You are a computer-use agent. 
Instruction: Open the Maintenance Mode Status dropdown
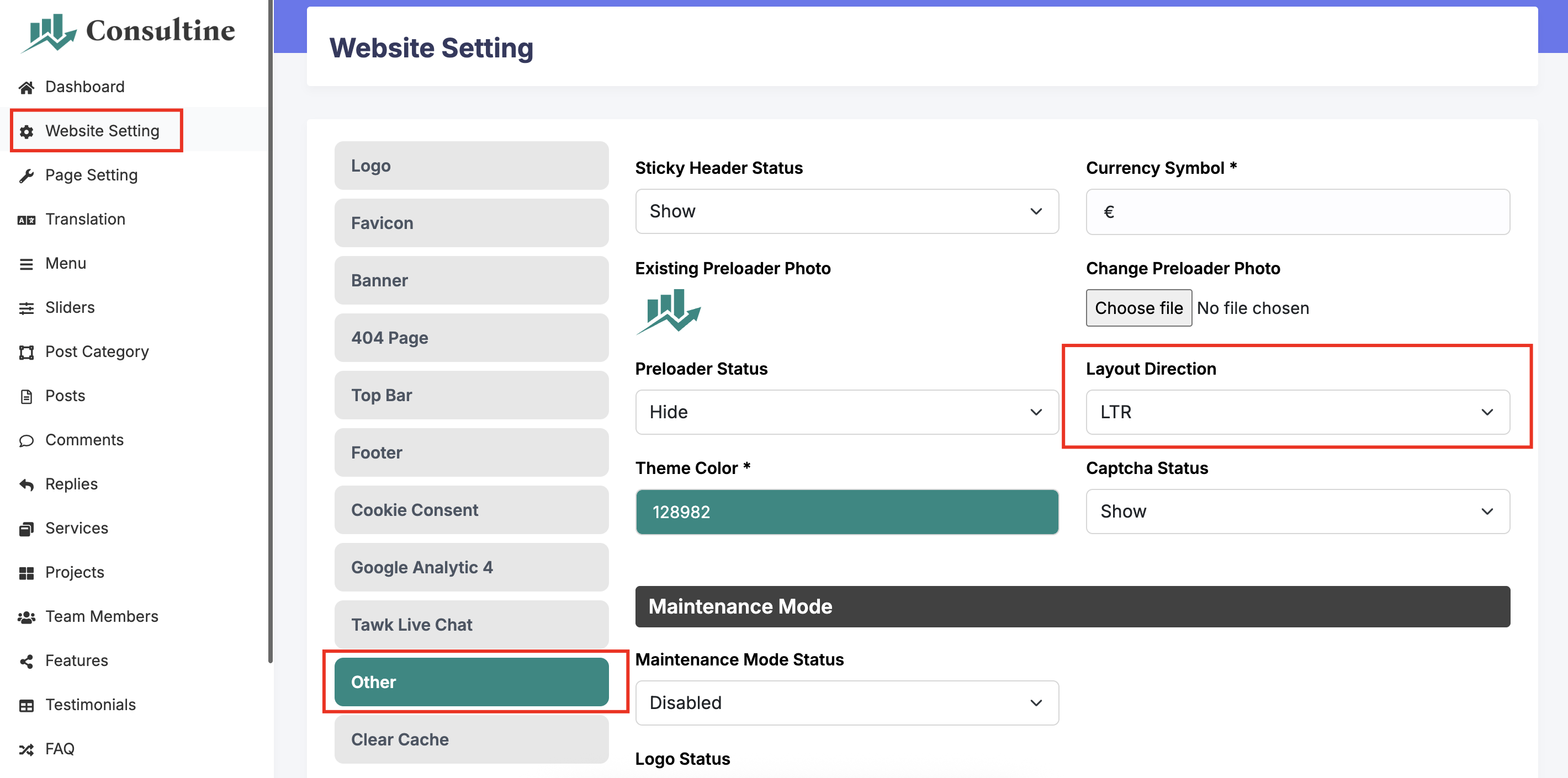click(x=846, y=702)
